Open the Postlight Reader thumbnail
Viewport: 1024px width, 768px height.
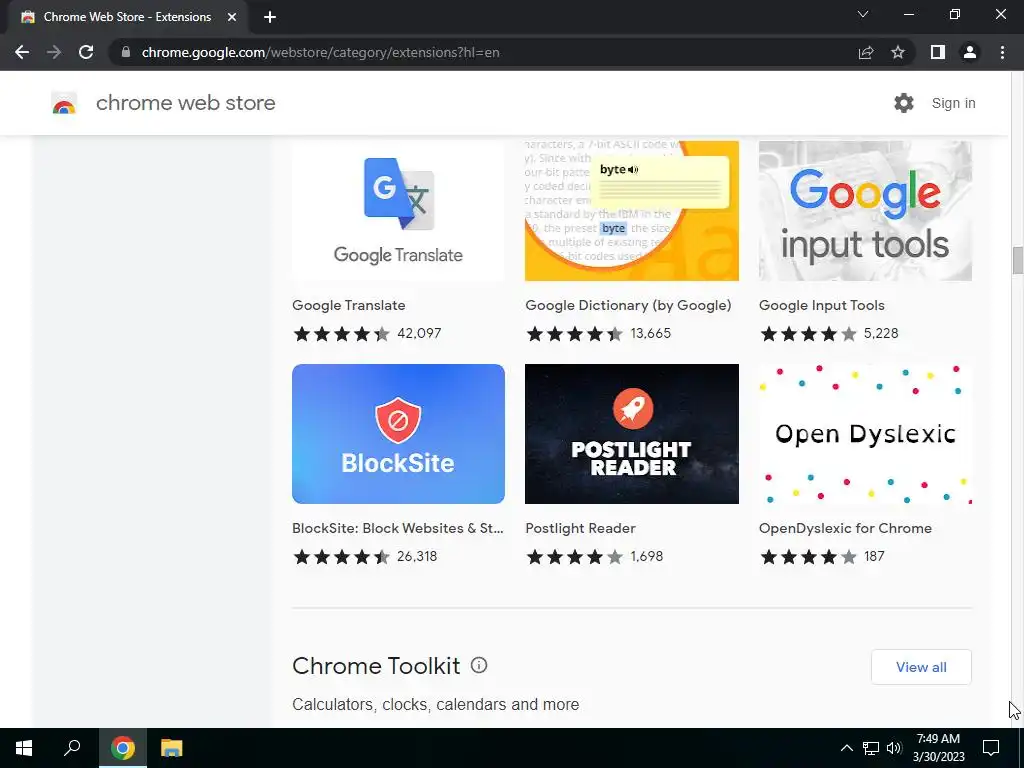click(x=632, y=434)
